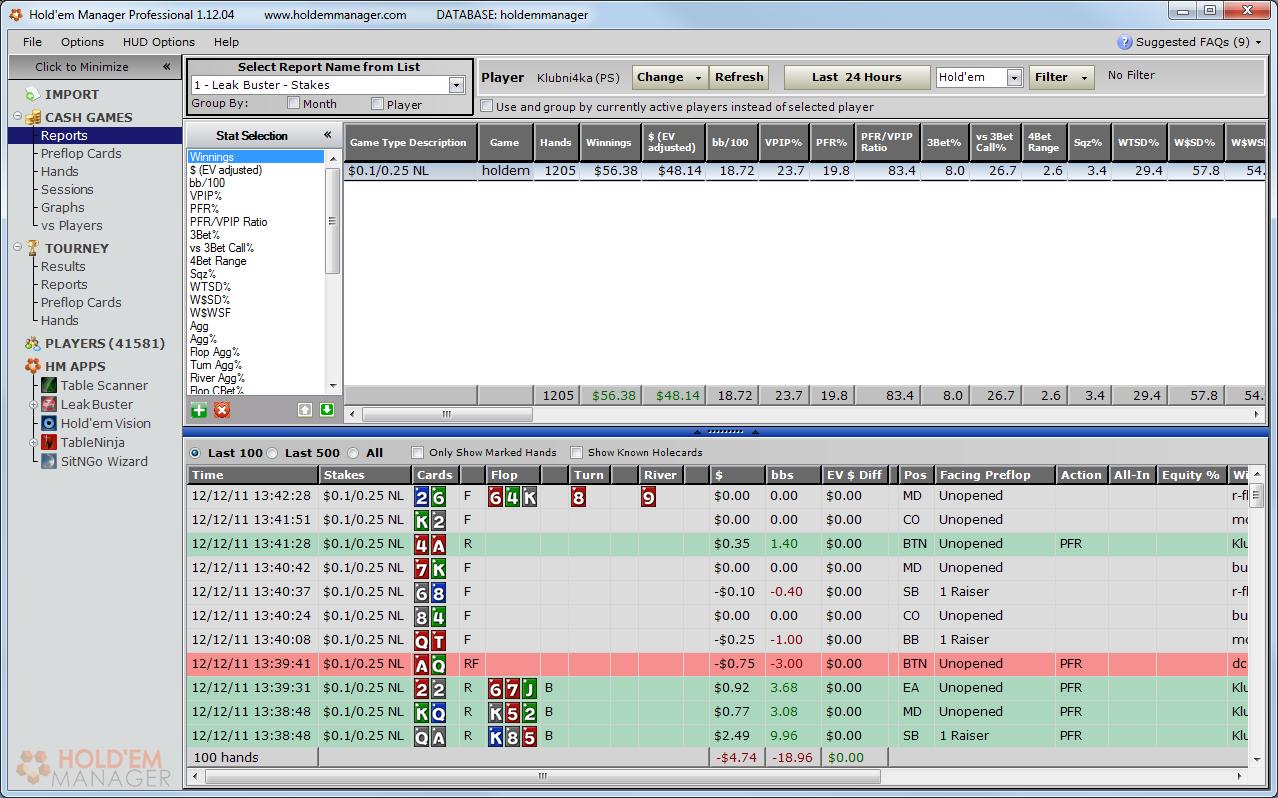Image resolution: width=1278 pixels, height=798 pixels.
Task: Select the Last 500 radio button
Action: pyautogui.click(x=272, y=453)
